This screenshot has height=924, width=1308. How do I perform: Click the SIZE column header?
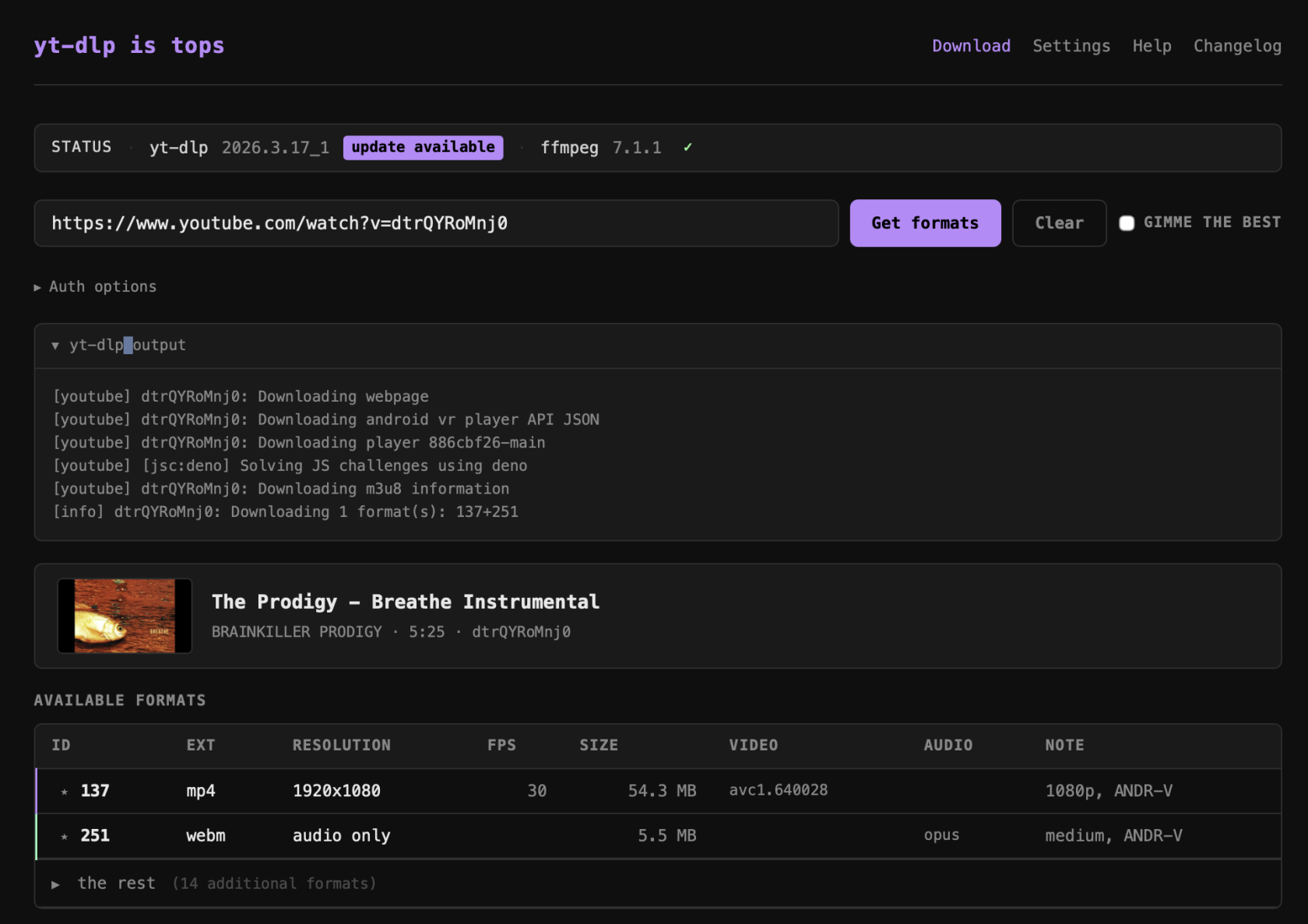tap(599, 745)
